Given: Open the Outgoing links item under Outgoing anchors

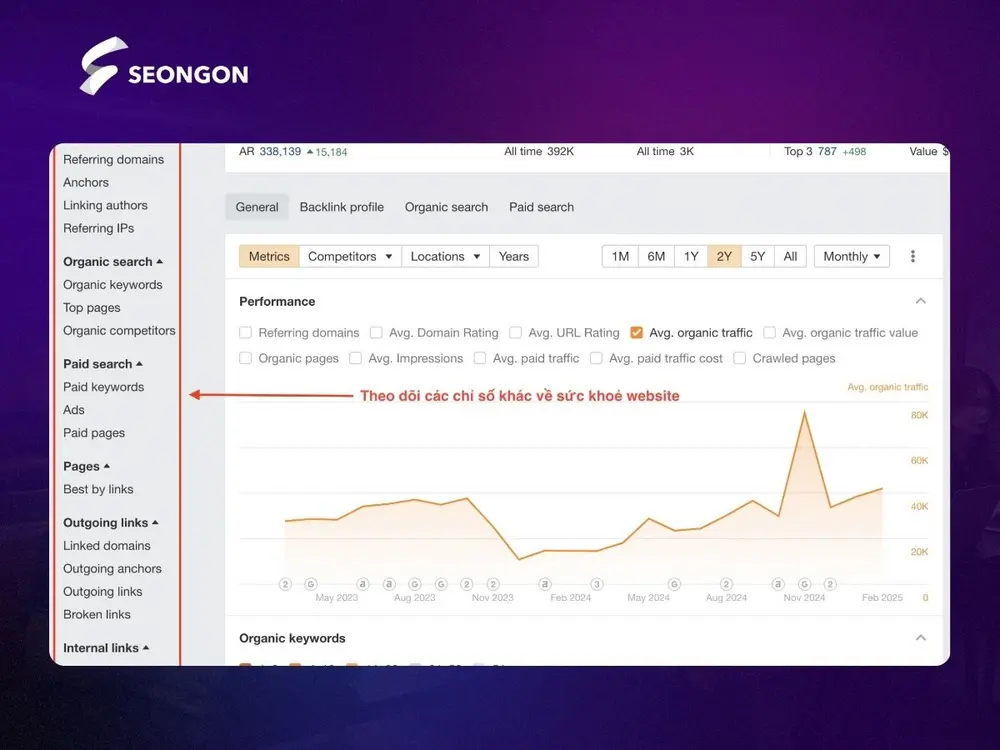Looking at the screenshot, I should pos(103,592).
